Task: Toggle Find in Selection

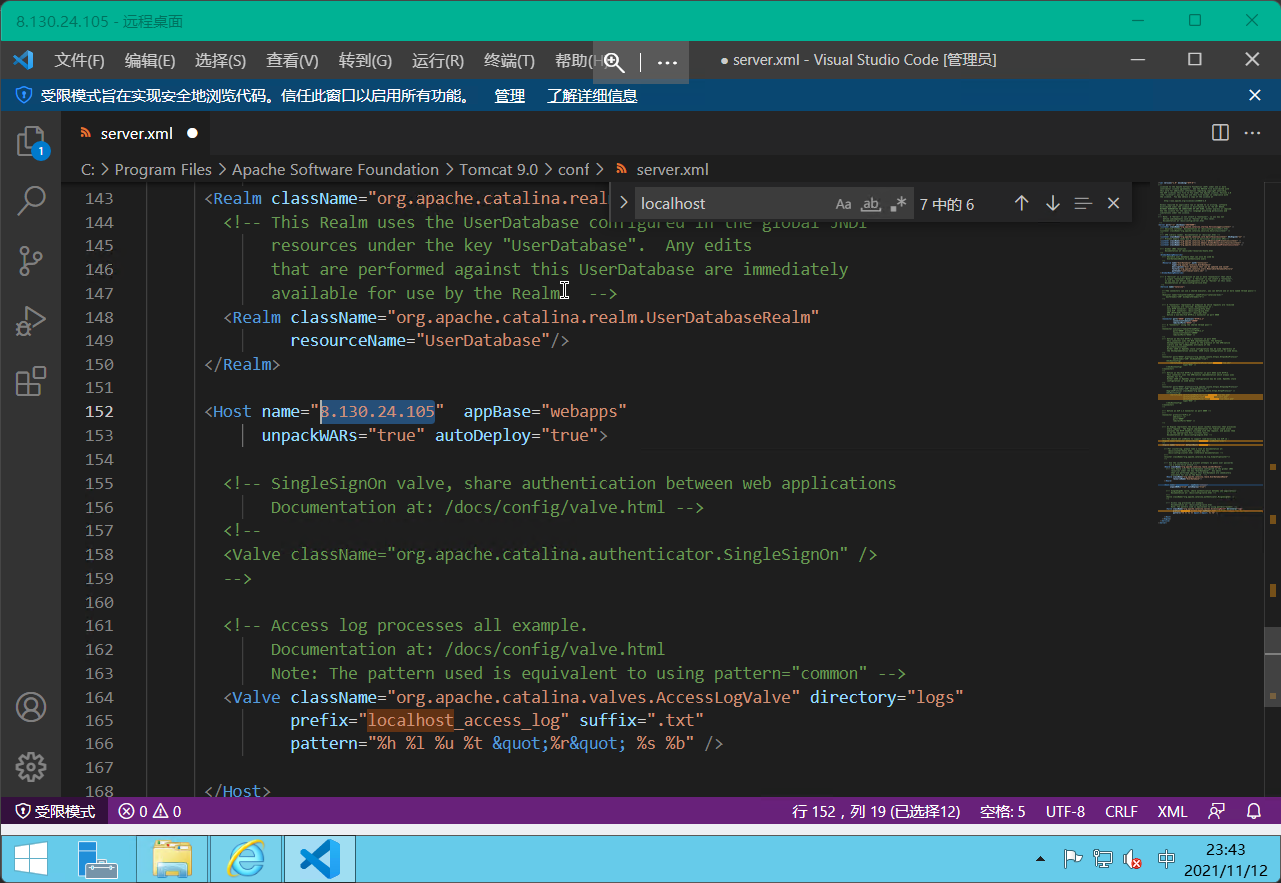Action: point(1083,204)
